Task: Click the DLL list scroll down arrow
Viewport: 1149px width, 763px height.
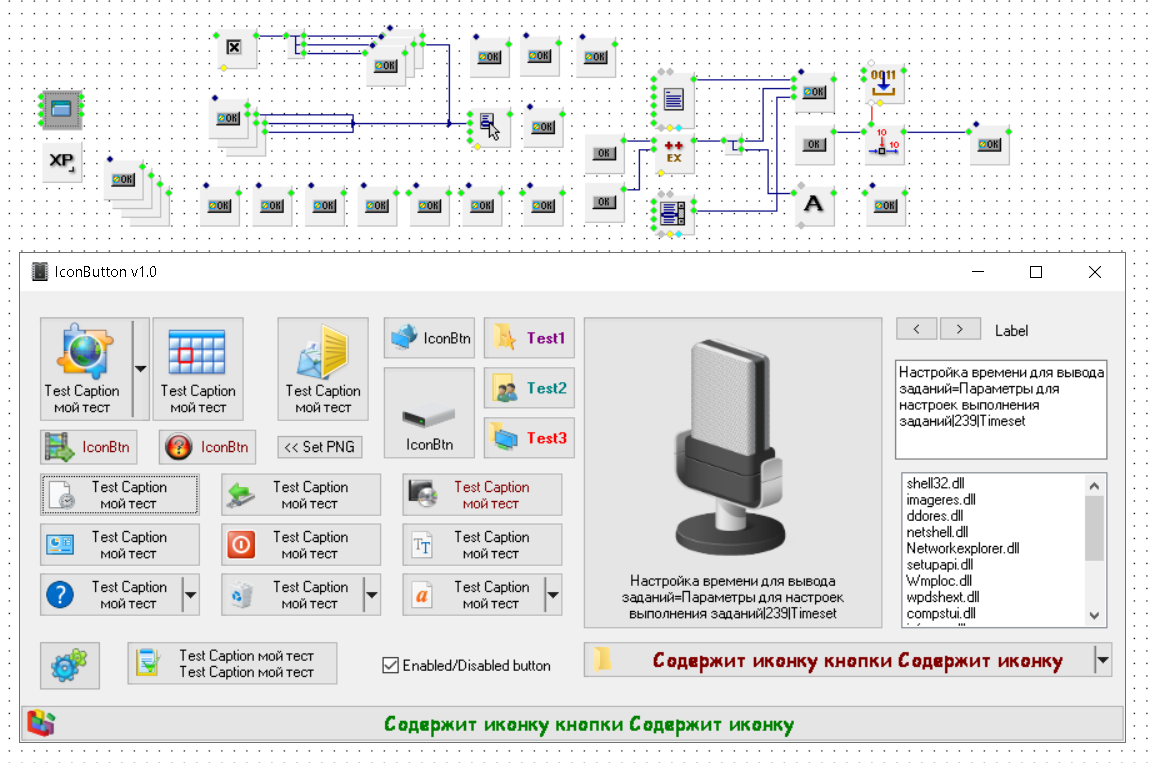Action: click(x=1095, y=616)
